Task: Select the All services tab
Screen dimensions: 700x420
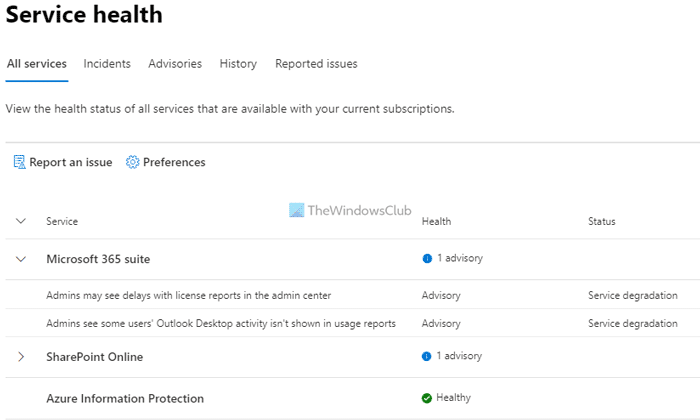Action: pos(37,64)
